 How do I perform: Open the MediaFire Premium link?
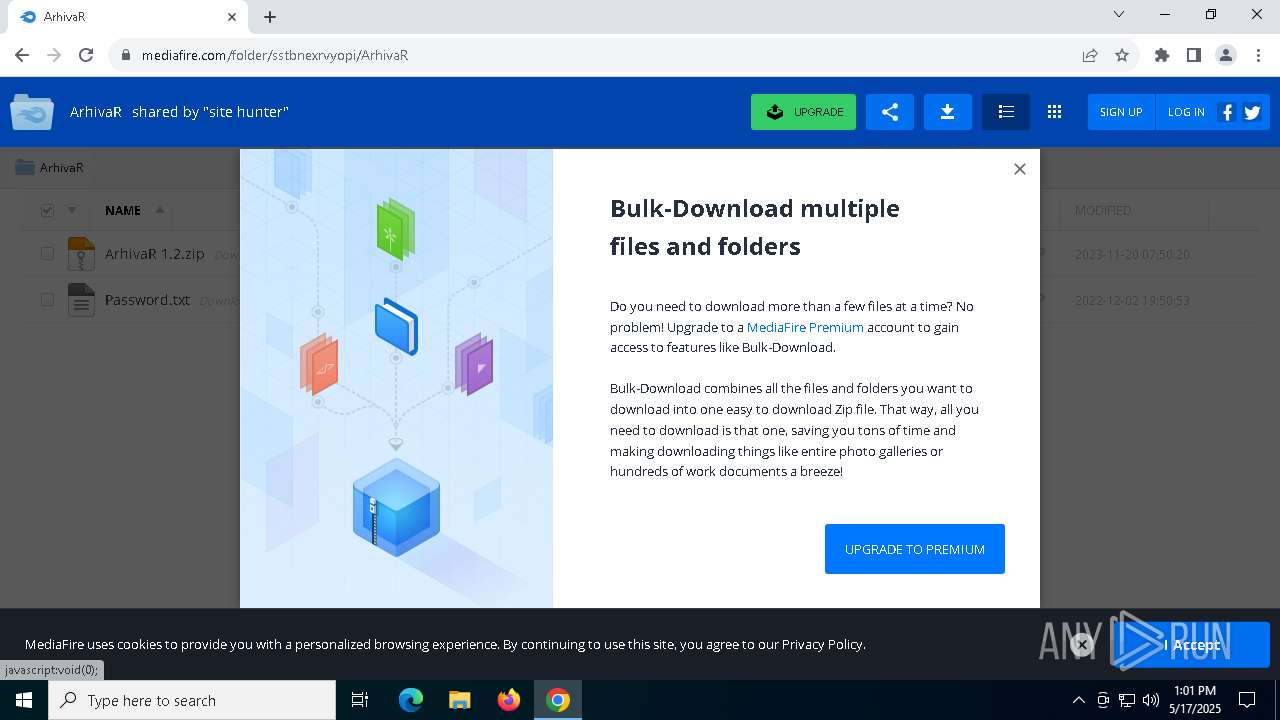805,327
